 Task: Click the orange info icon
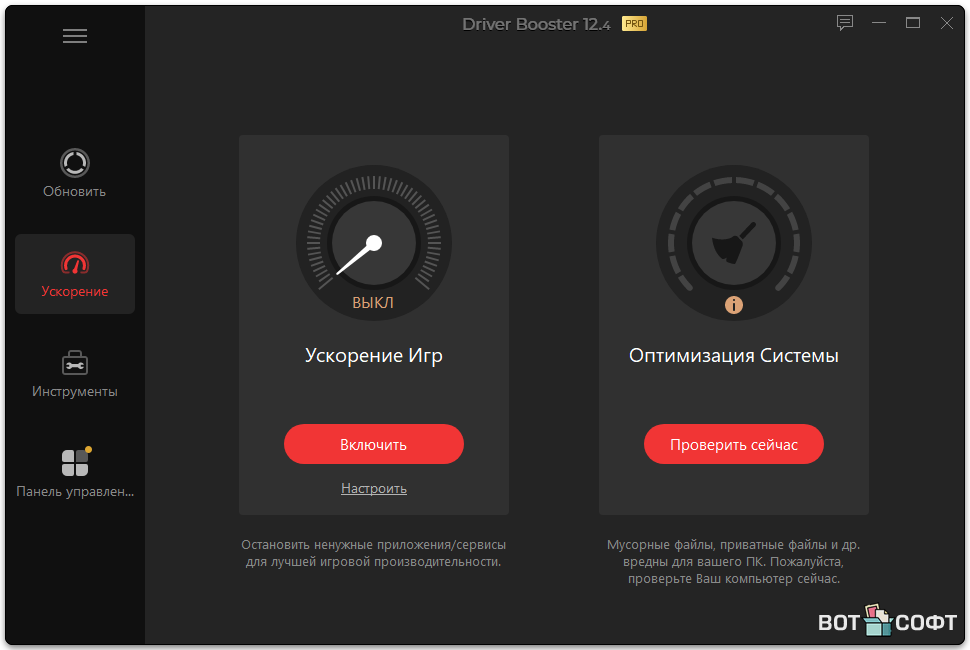click(x=734, y=305)
